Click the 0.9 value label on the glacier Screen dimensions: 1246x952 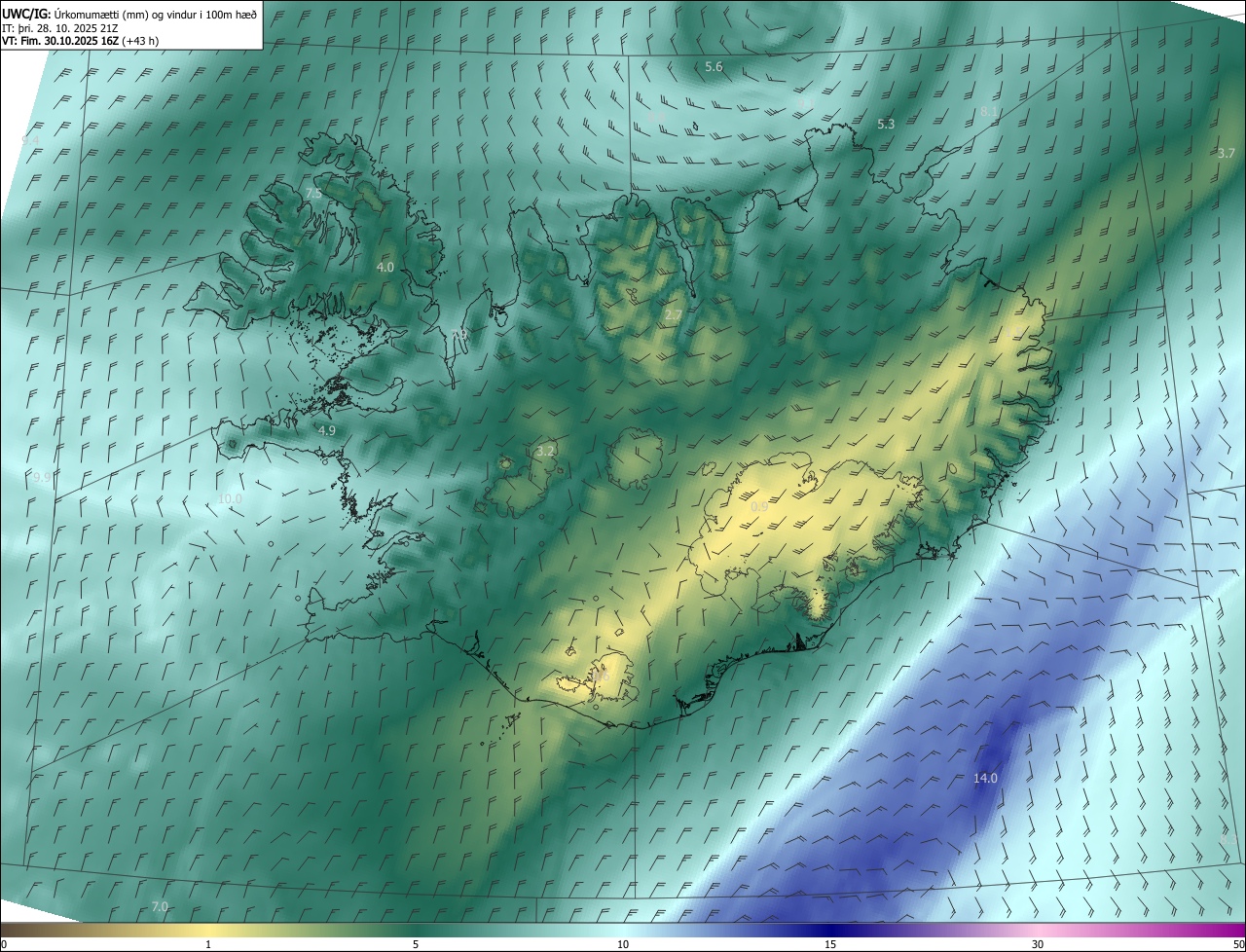click(x=760, y=507)
